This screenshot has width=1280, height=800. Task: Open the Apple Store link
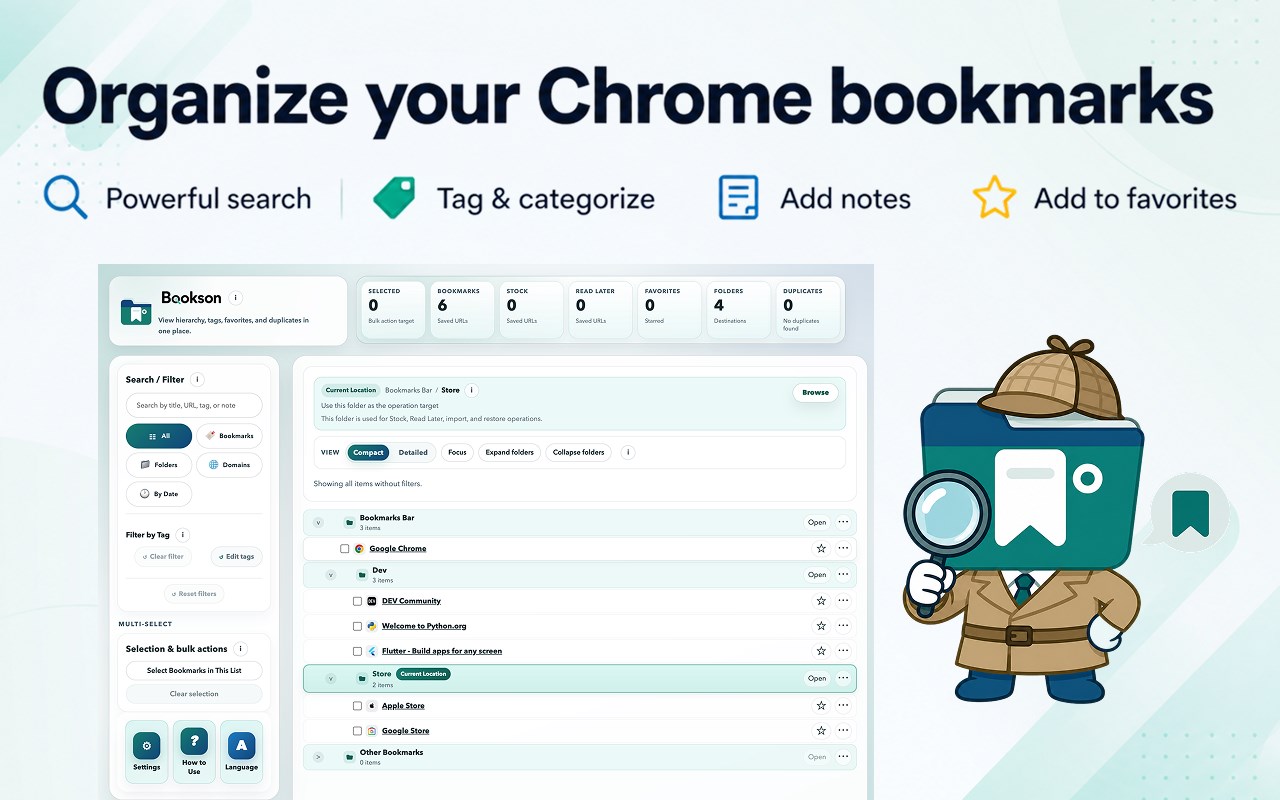tap(403, 706)
